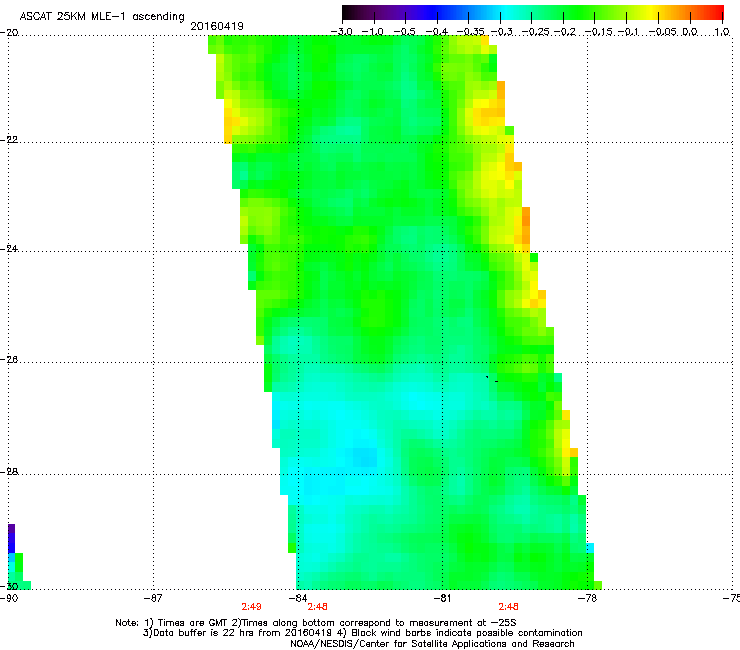Click the -20 latitude axis label
The width and height of the screenshot is (740, 650).
pyautogui.click(x=9, y=33)
